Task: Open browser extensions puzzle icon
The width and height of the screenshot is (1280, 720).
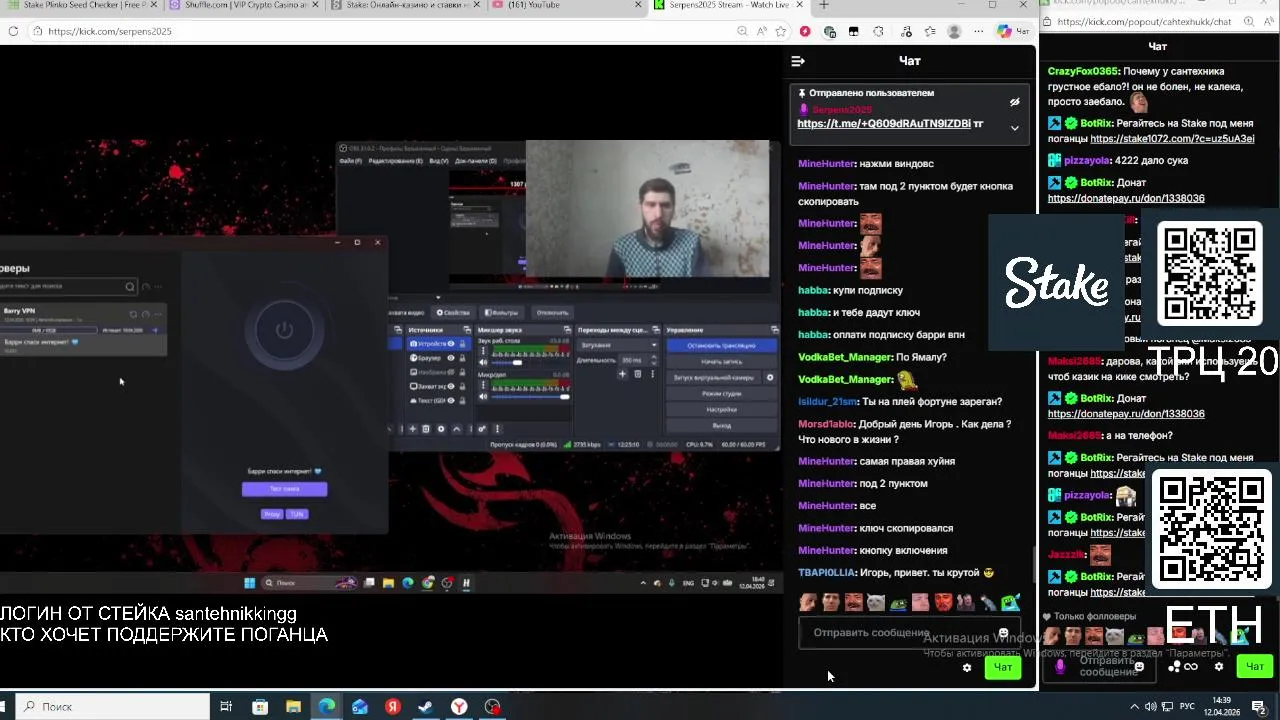Action: click(x=878, y=31)
